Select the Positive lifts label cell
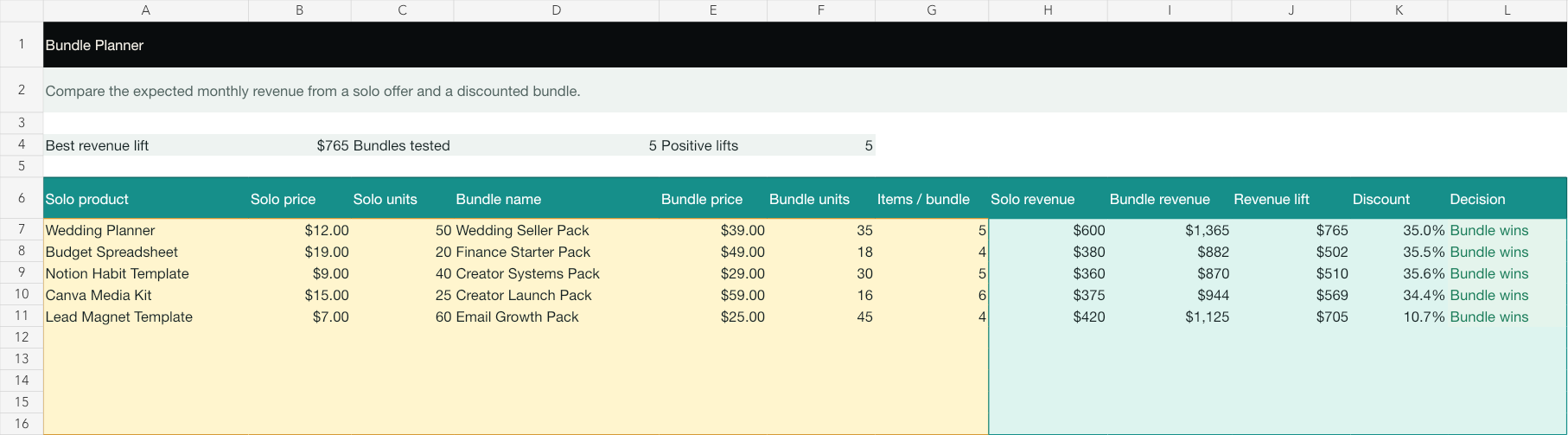Screen dimensions: 1568x435 713,145
